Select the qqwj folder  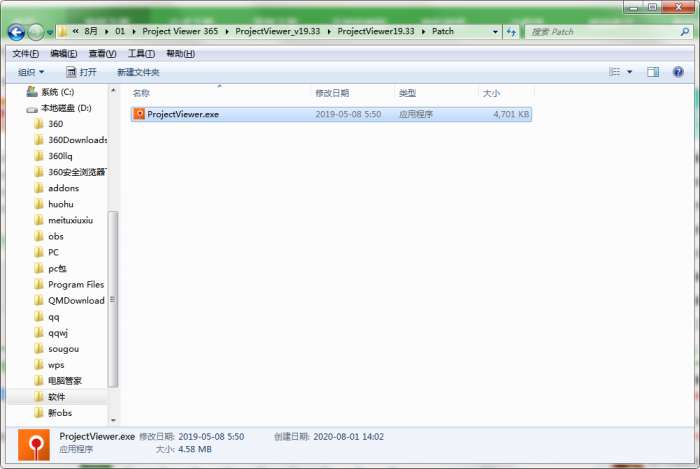[51, 333]
